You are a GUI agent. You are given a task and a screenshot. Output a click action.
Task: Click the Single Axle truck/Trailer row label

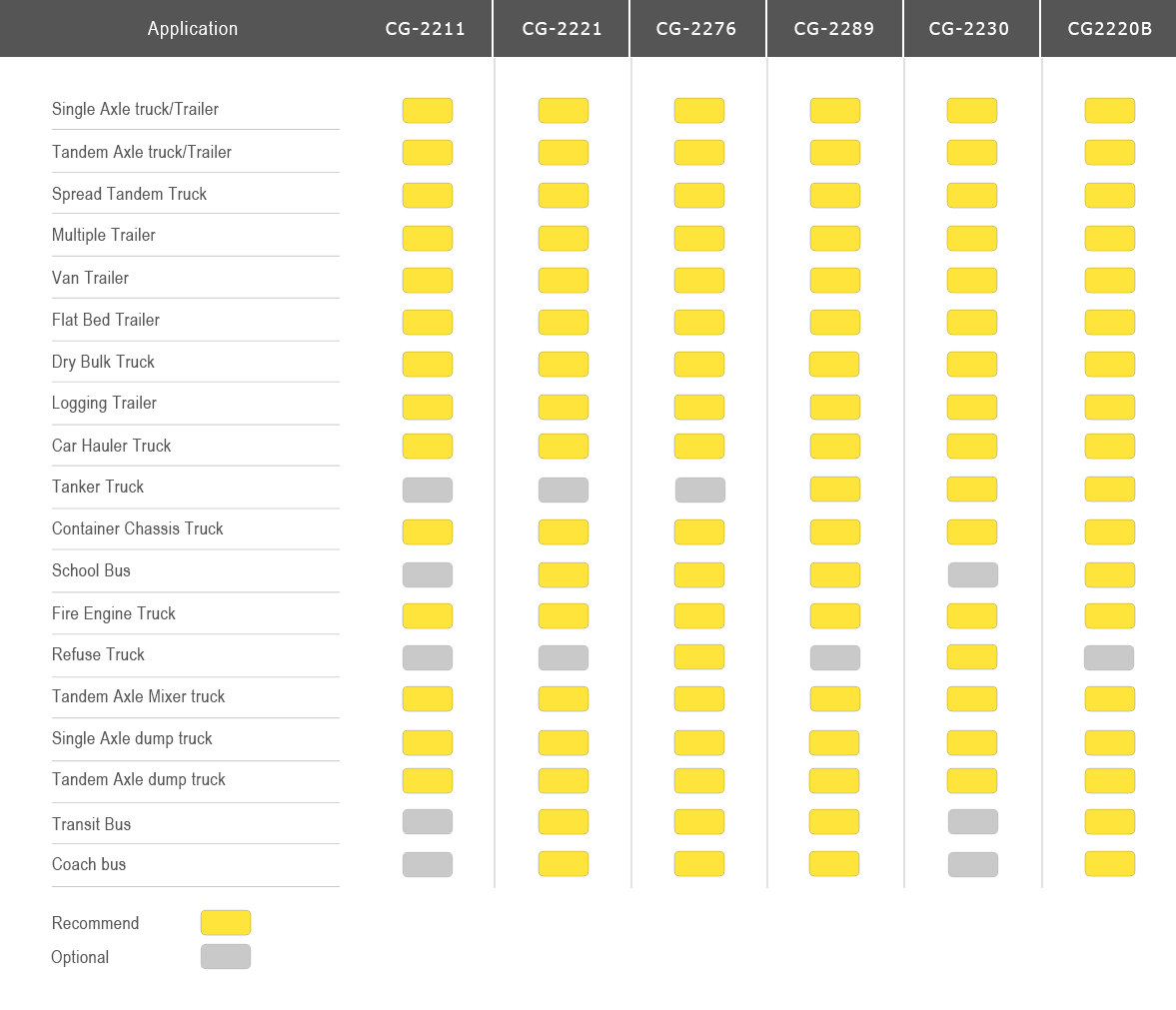coord(135,110)
